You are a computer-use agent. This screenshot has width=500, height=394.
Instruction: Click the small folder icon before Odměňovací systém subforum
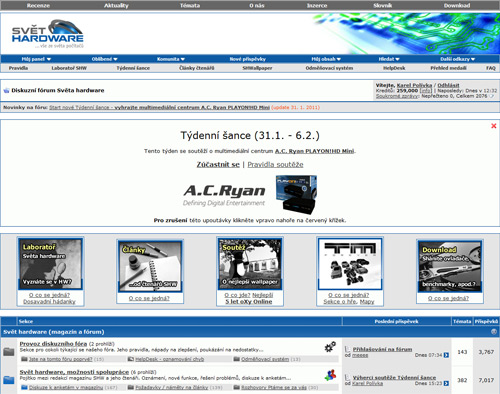pyautogui.click(x=237, y=359)
